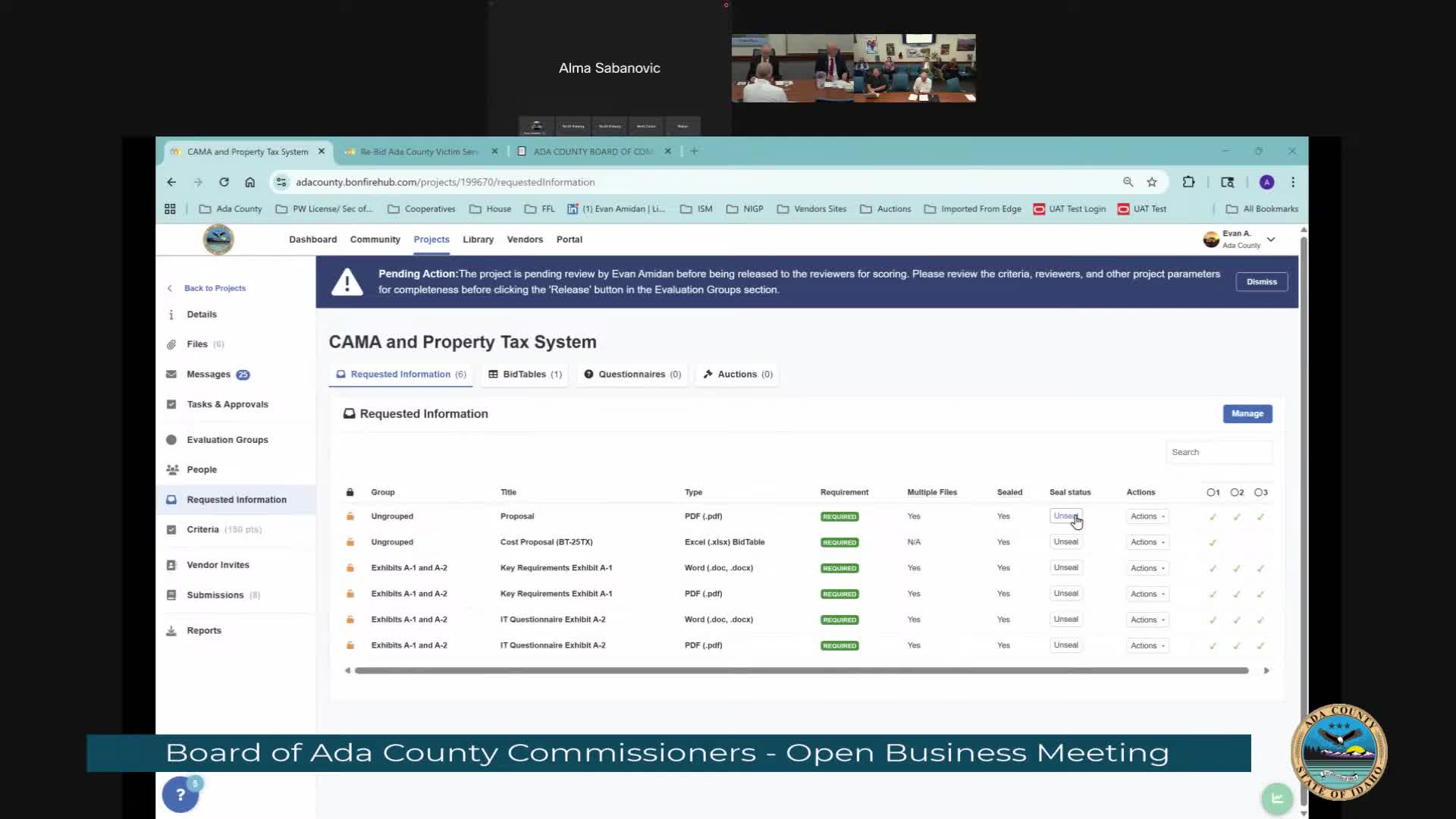The image size is (1456, 819).
Task: Open Messages envelope icon in sidebar
Action: click(x=171, y=375)
